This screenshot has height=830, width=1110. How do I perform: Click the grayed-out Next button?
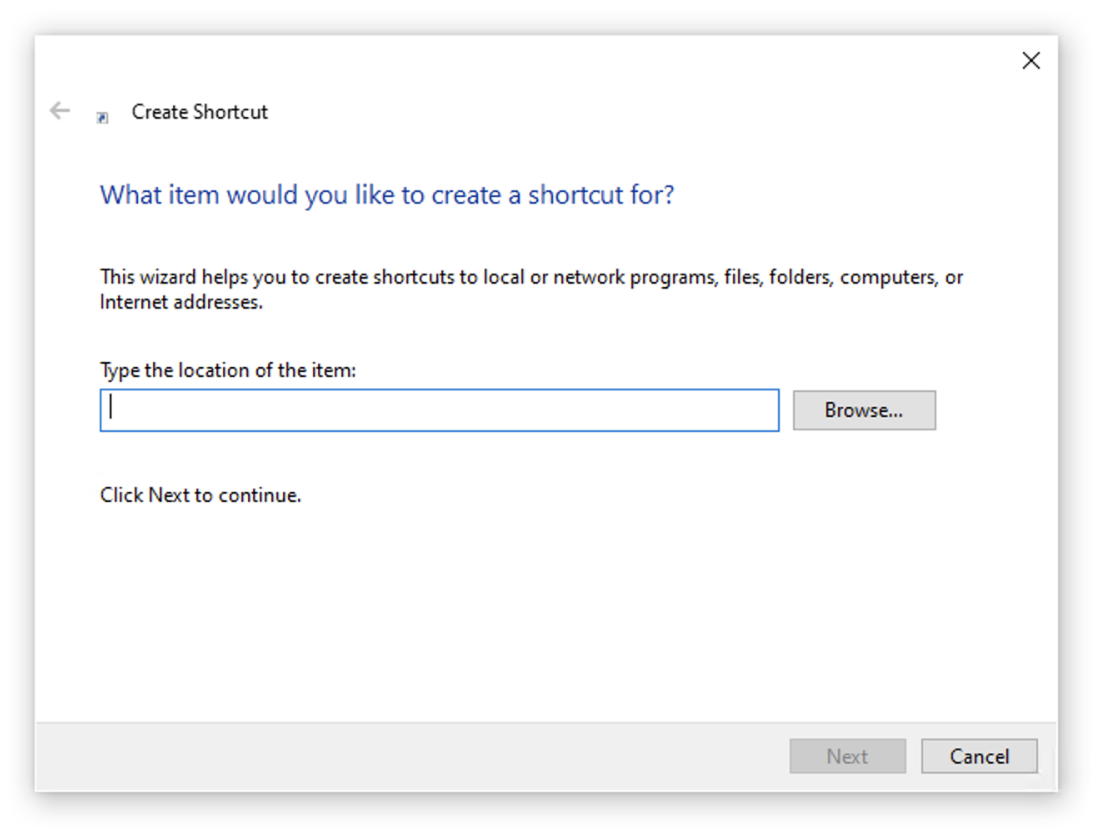(847, 757)
